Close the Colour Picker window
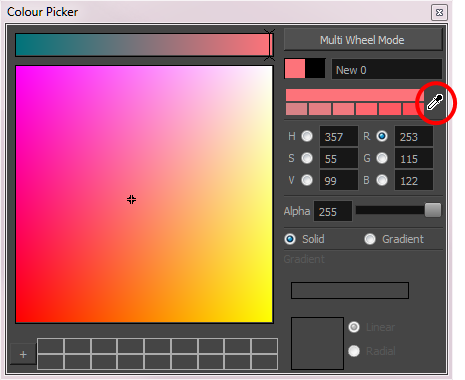 coord(439,13)
